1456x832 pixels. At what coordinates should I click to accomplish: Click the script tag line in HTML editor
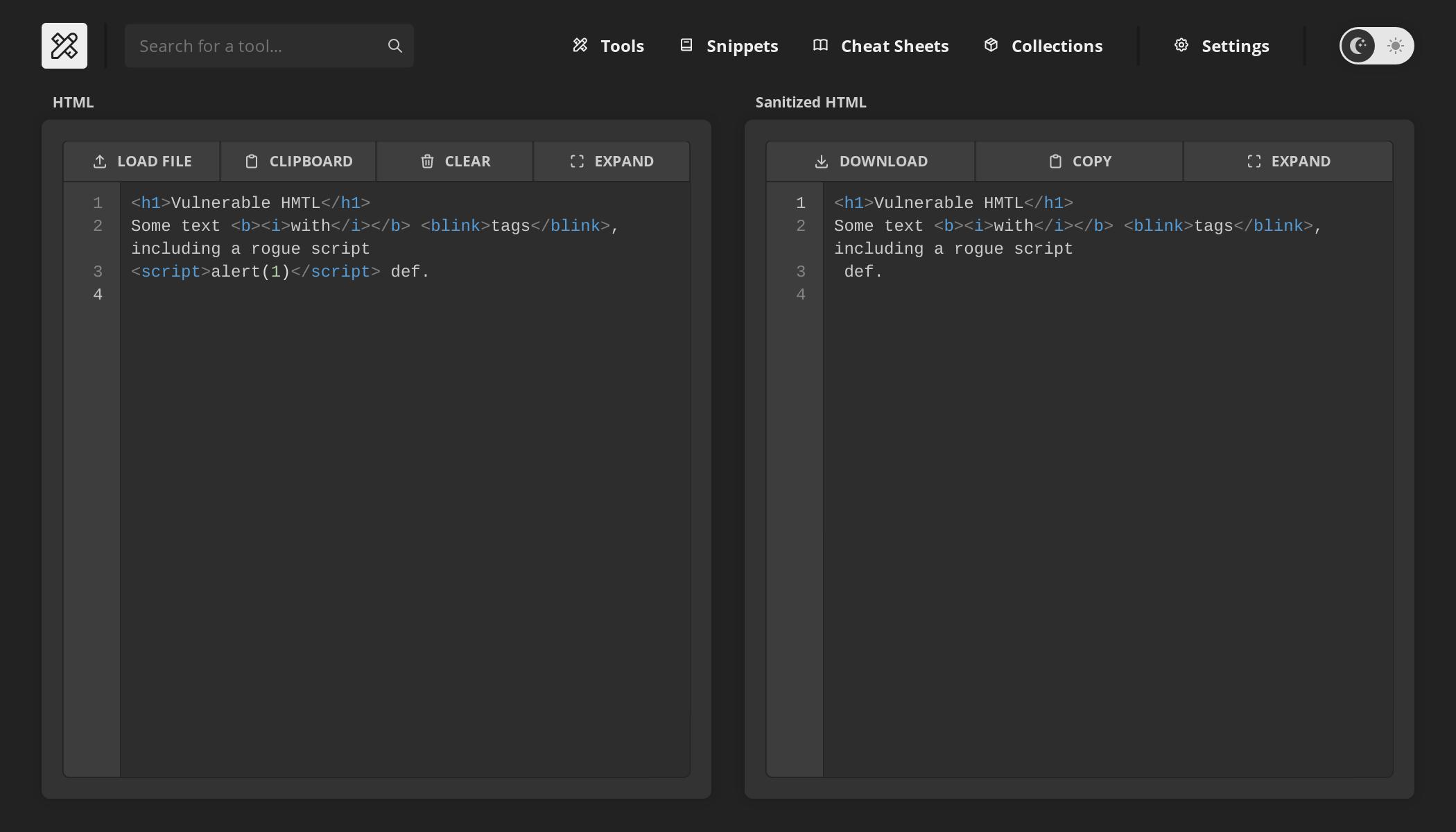(x=281, y=272)
